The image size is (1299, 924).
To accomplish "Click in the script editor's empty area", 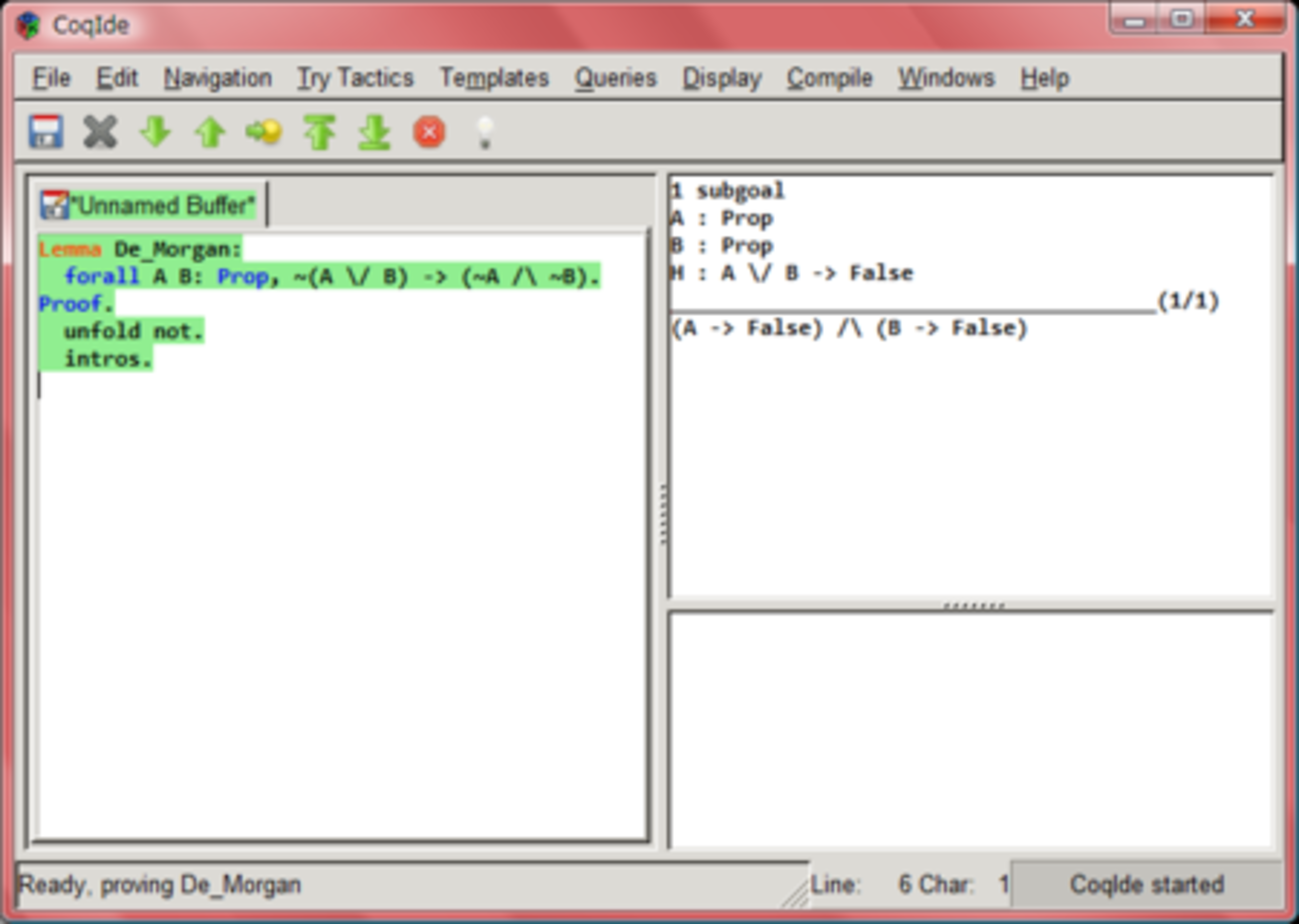I will [340, 600].
